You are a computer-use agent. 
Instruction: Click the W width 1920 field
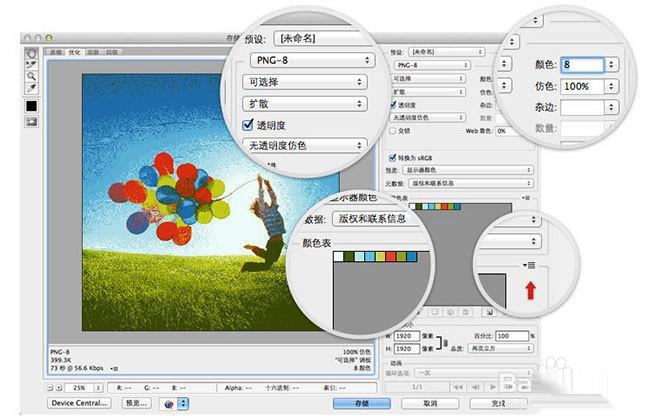[x=406, y=336]
